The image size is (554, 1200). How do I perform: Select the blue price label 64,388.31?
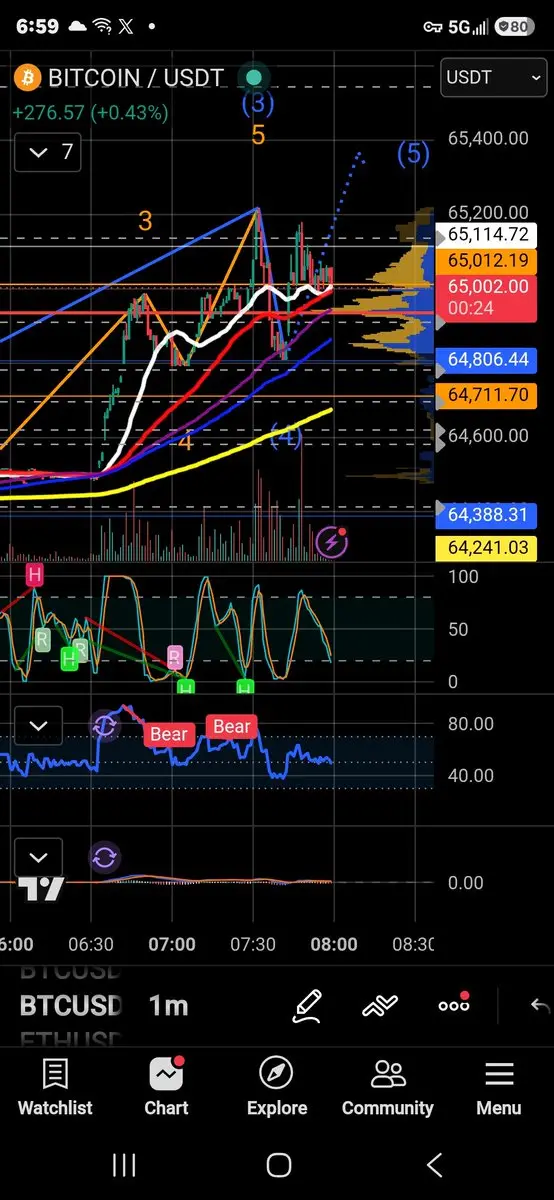[x=488, y=515]
